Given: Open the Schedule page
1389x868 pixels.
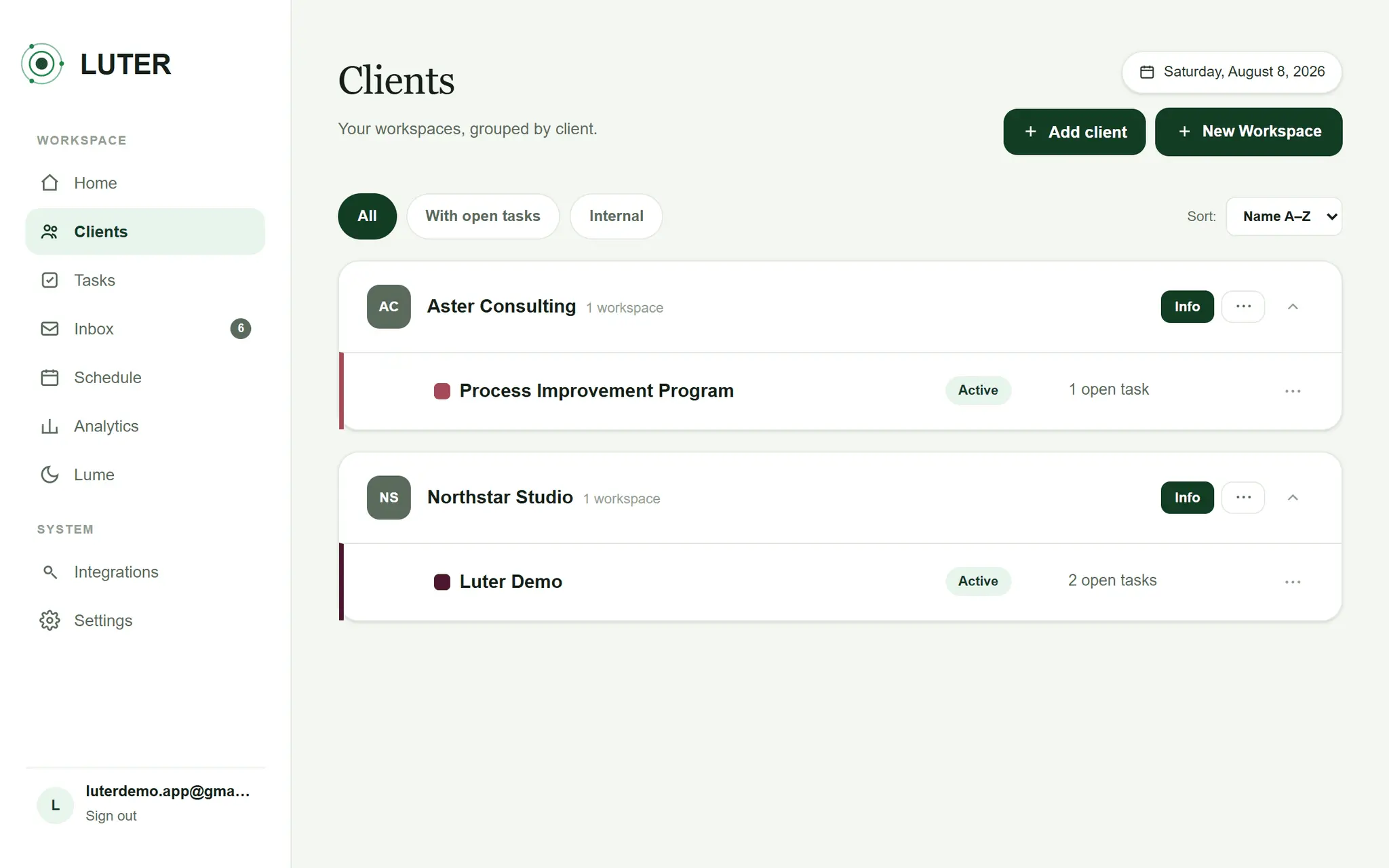Looking at the screenshot, I should [145, 378].
